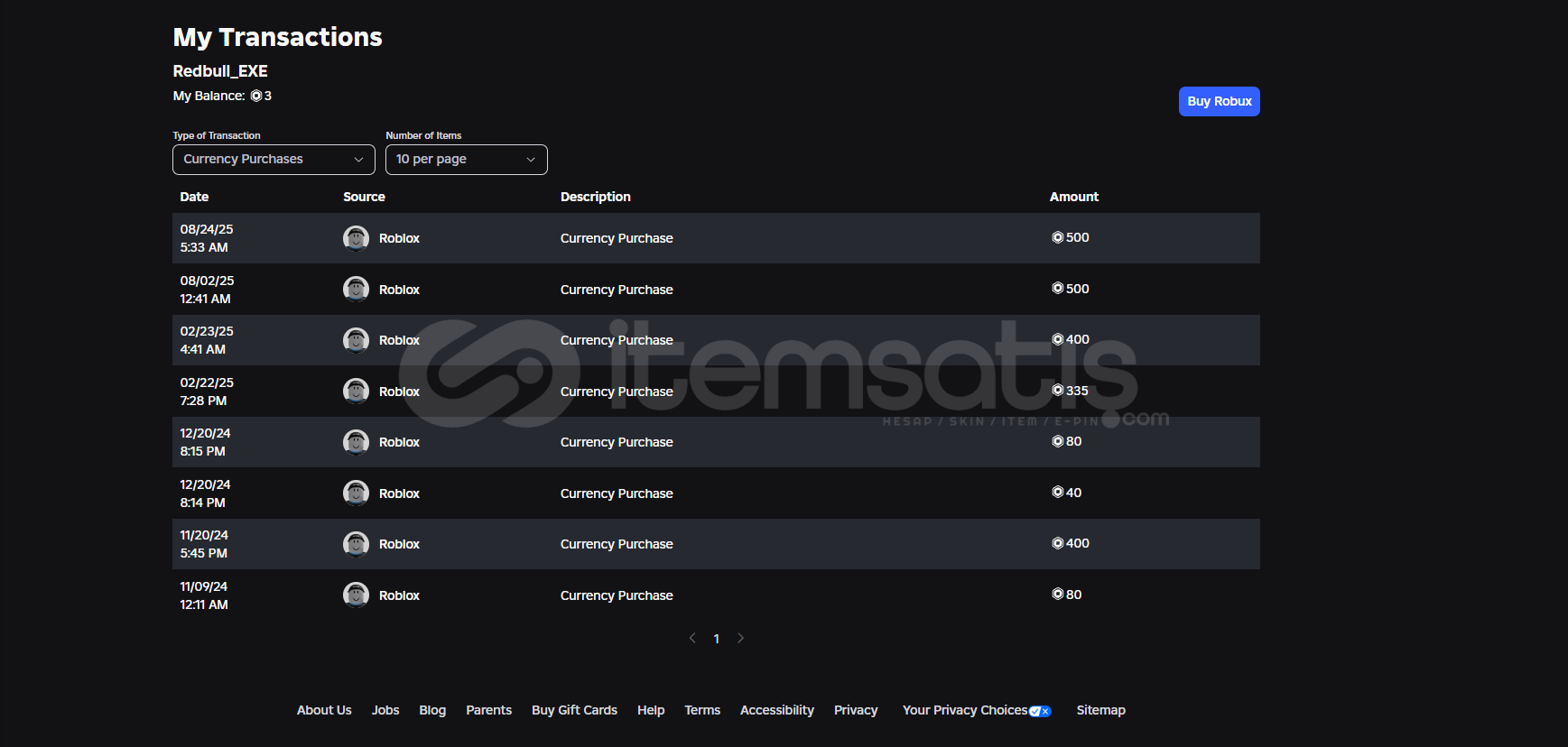The width and height of the screenshot is (1568, 747).
Task: Click the Roblox source name in the 02/23/25 row
Action: [x=399, y=340]
